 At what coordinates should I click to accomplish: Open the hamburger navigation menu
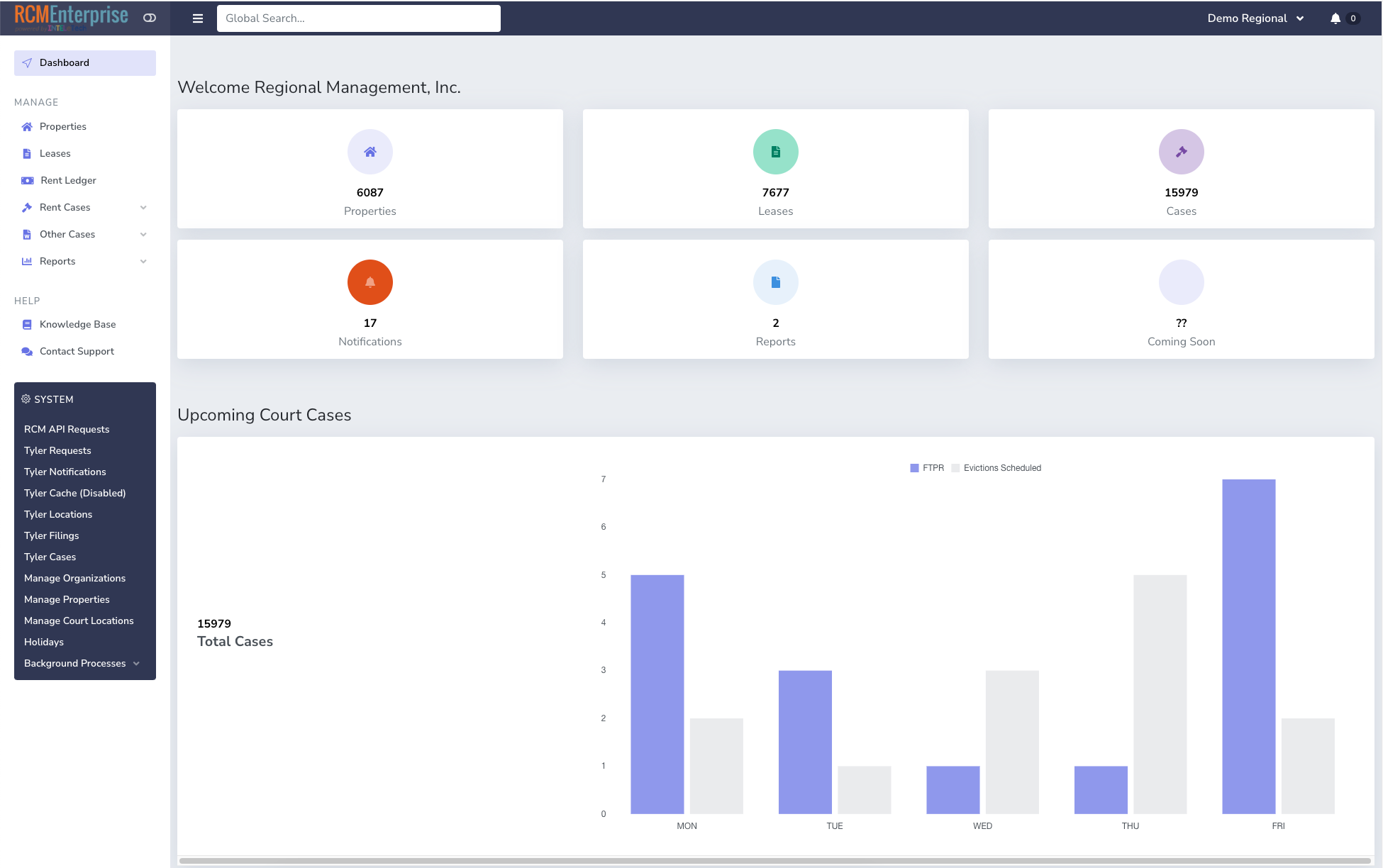pos(197,18)
